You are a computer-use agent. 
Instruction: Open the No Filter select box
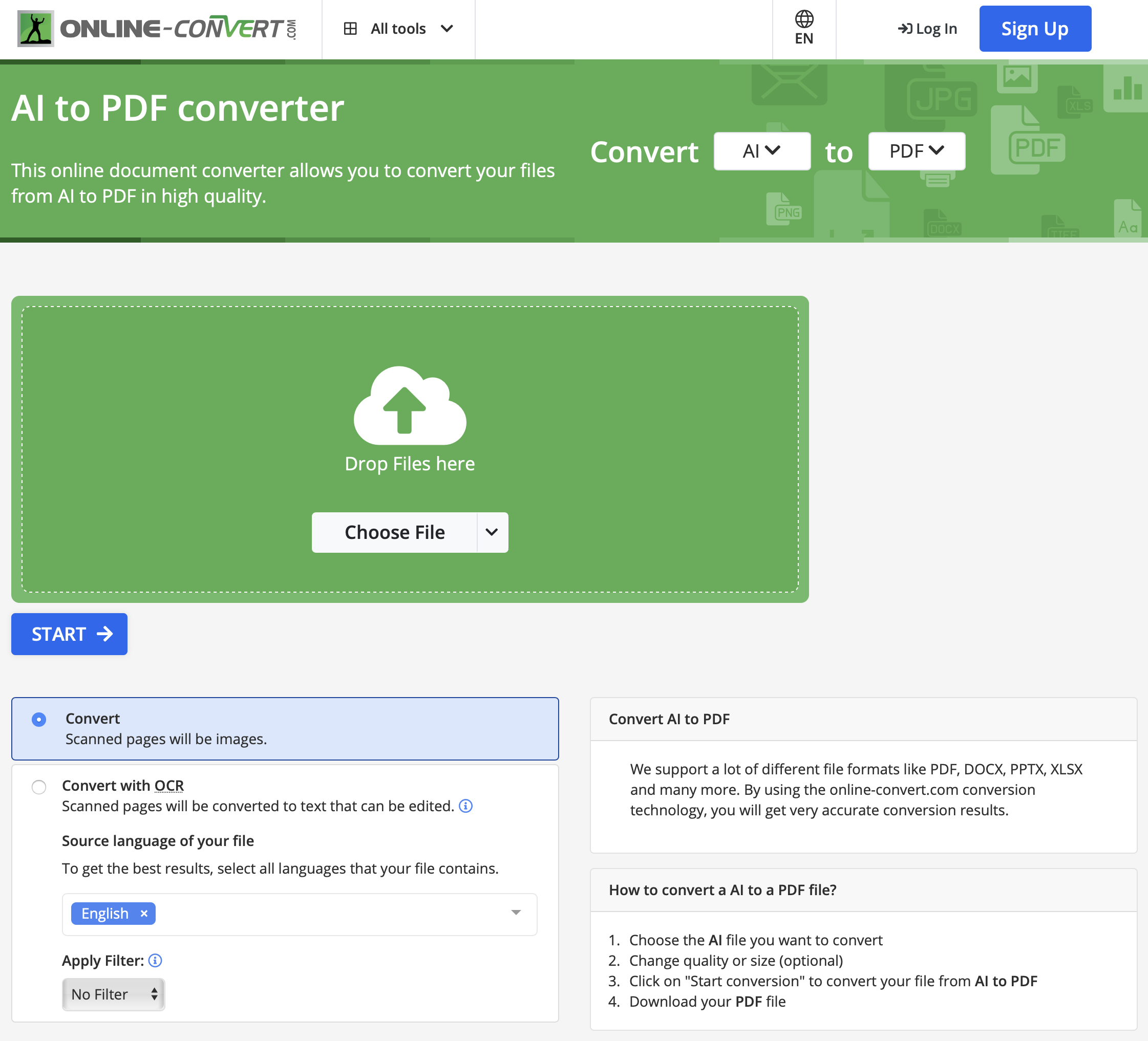113,994
